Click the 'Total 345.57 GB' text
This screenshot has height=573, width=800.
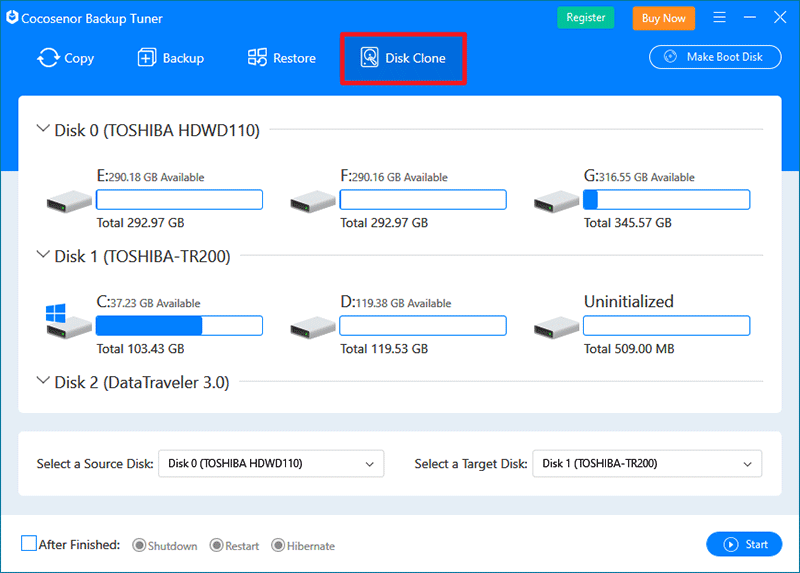click(x=628, y=223)
